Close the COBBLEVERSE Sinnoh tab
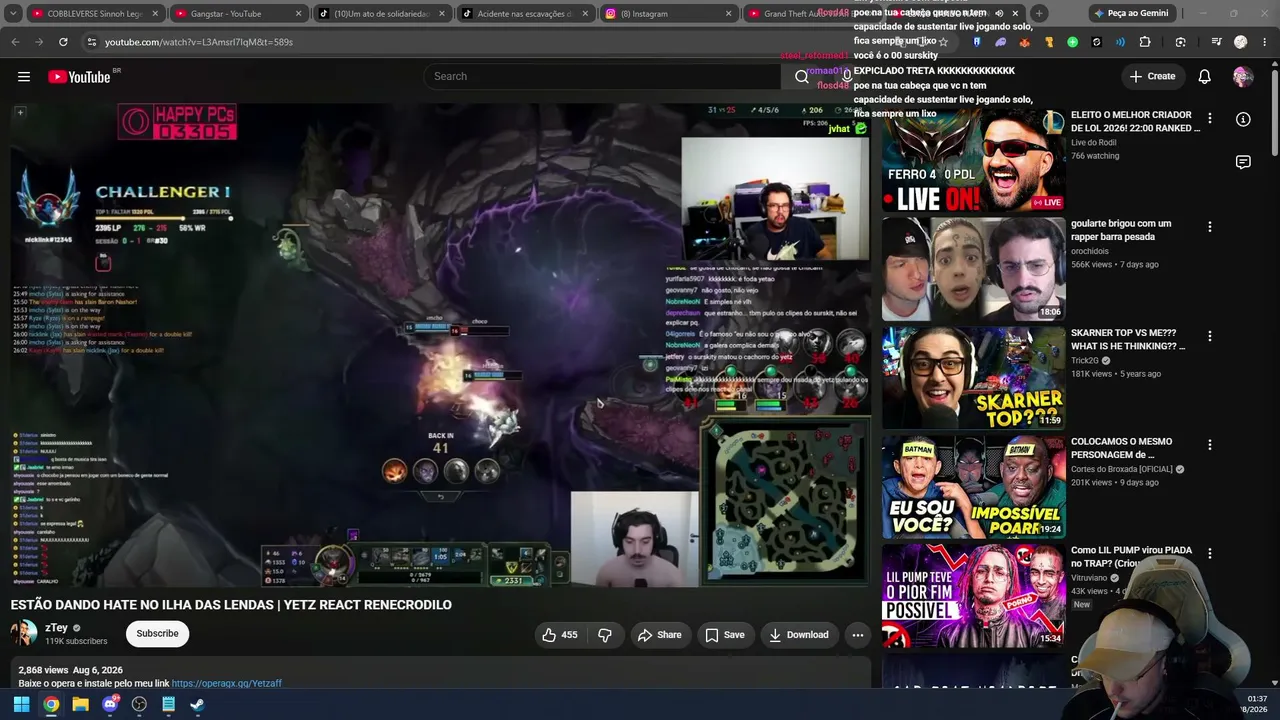The width and height of the screenshot is (1280, 720). coord(154,14)
